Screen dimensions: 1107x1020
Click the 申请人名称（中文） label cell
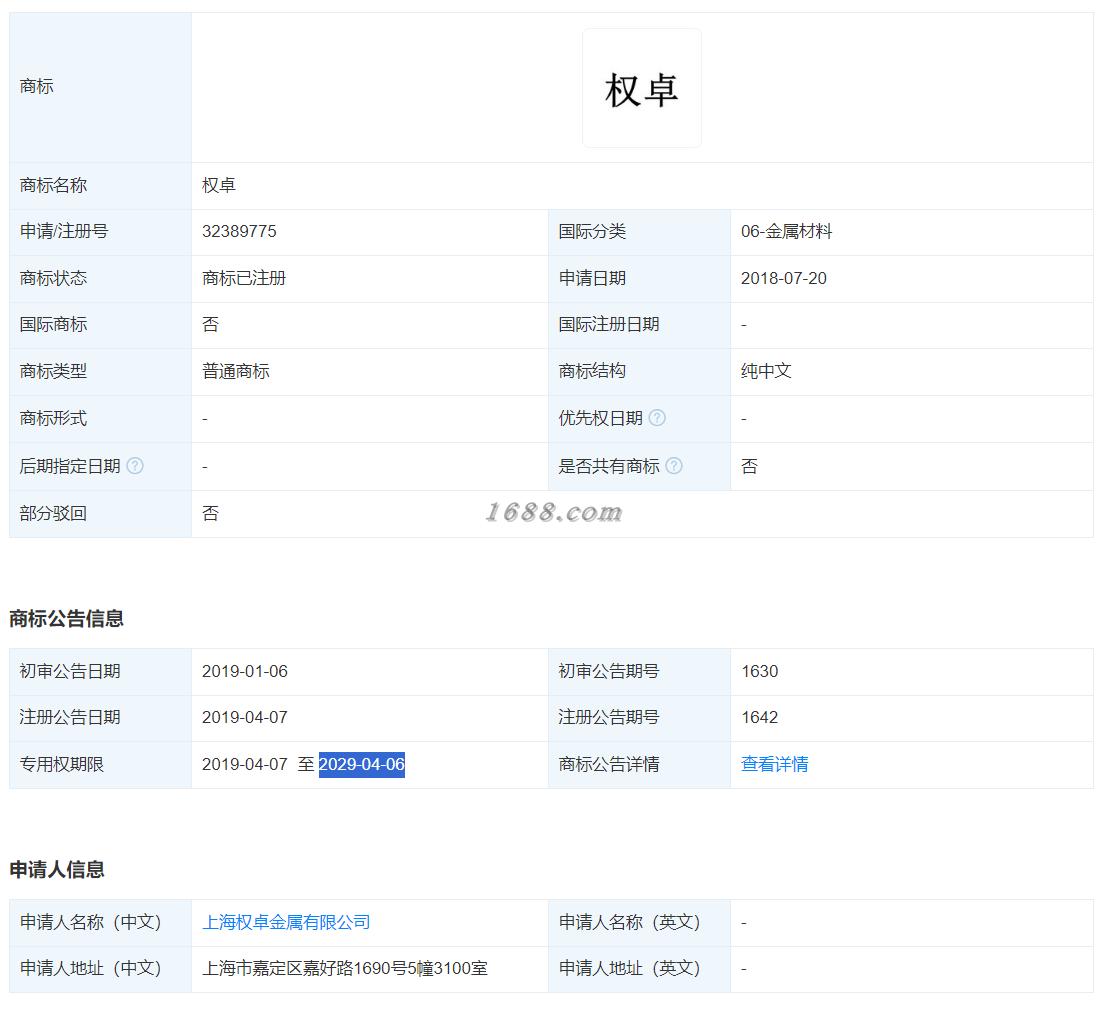click(x=100, y=923)
